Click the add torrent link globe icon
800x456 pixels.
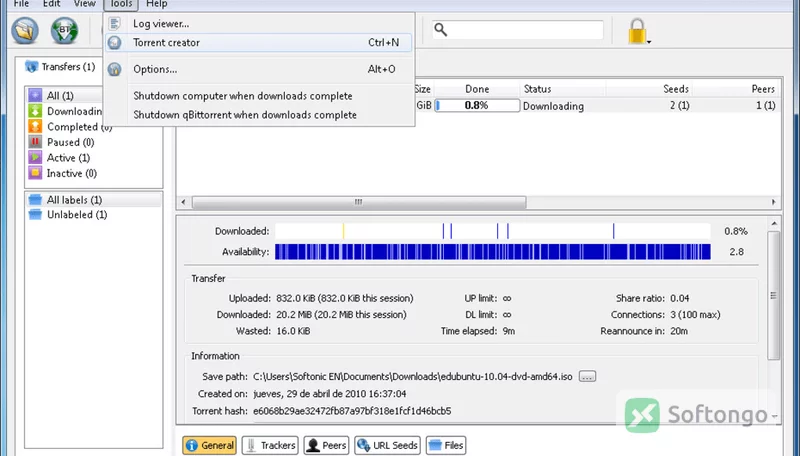pyautogui.click(x=64, y=31)
